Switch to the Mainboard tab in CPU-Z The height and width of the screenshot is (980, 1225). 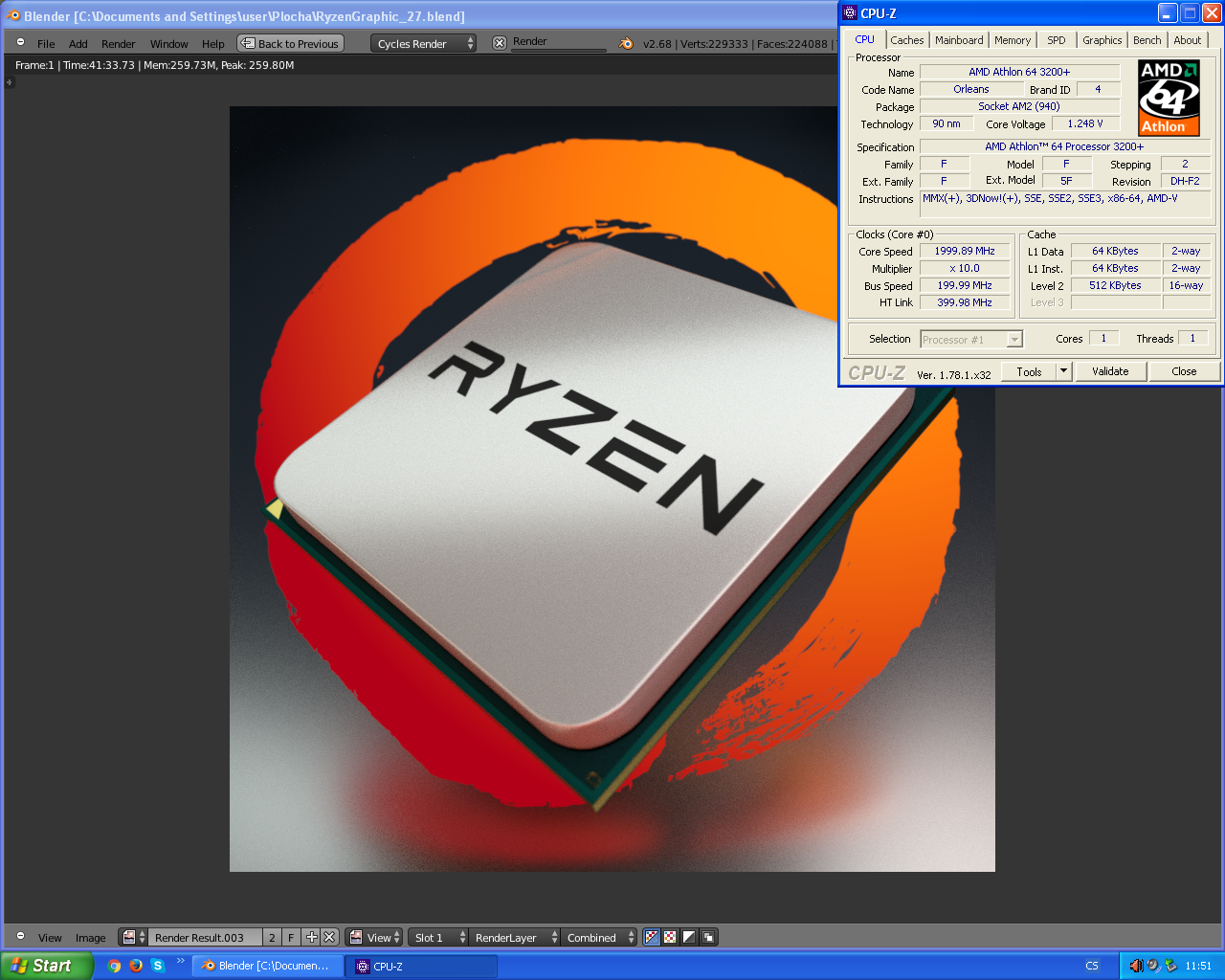[x=959, y=40]
